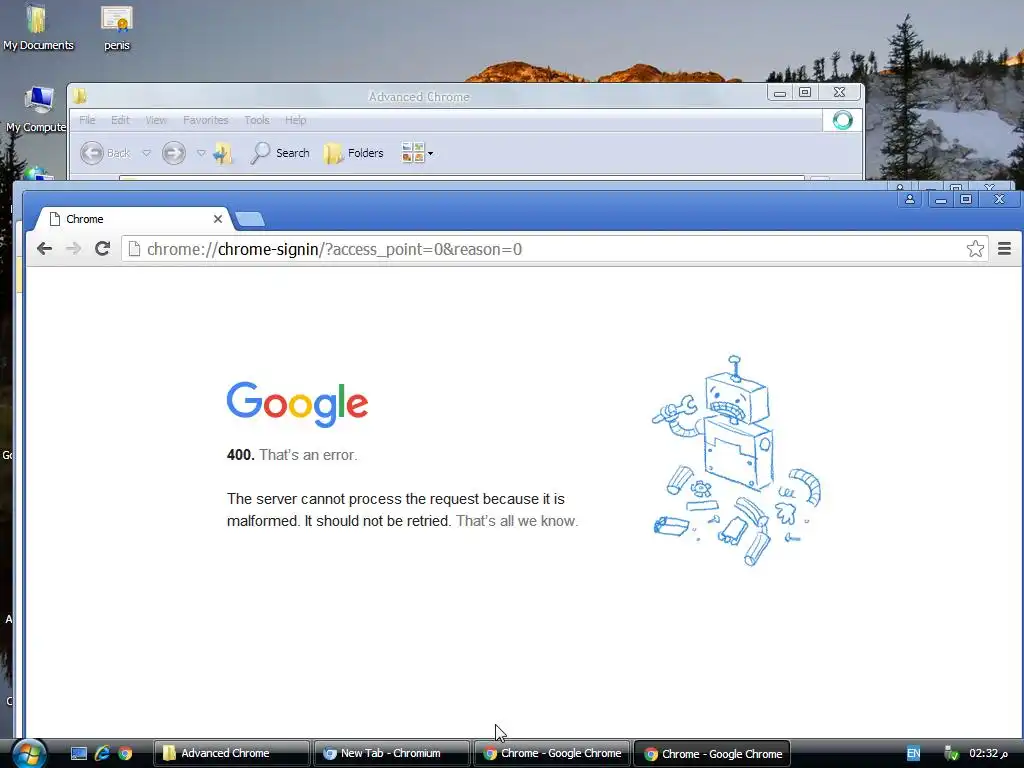Click the system tray network icon

[952, 754]
